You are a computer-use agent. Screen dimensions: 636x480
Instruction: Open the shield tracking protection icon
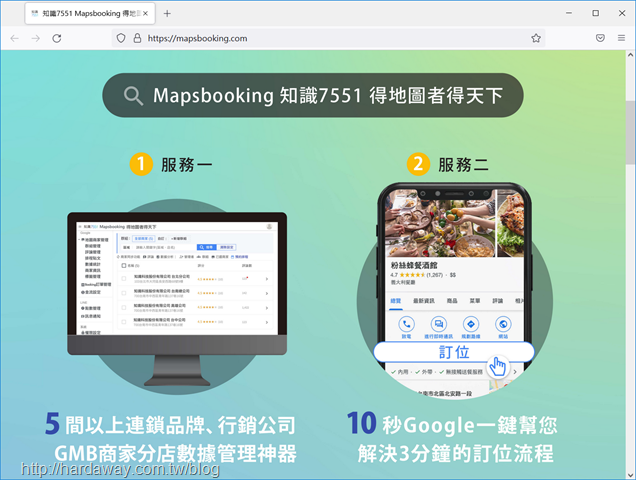(121, 38)
